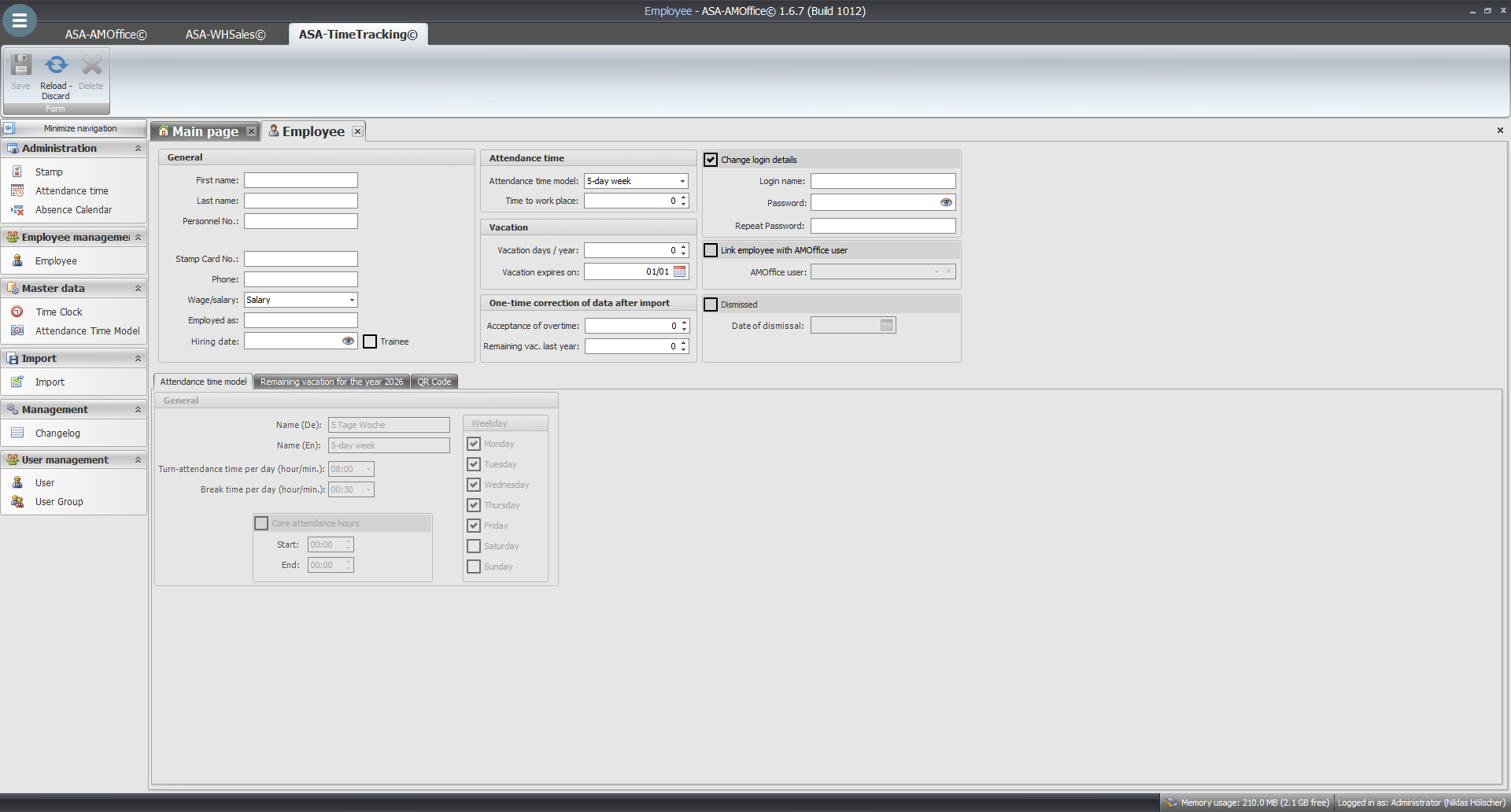Show password using the eye icon

coord(946,203)
